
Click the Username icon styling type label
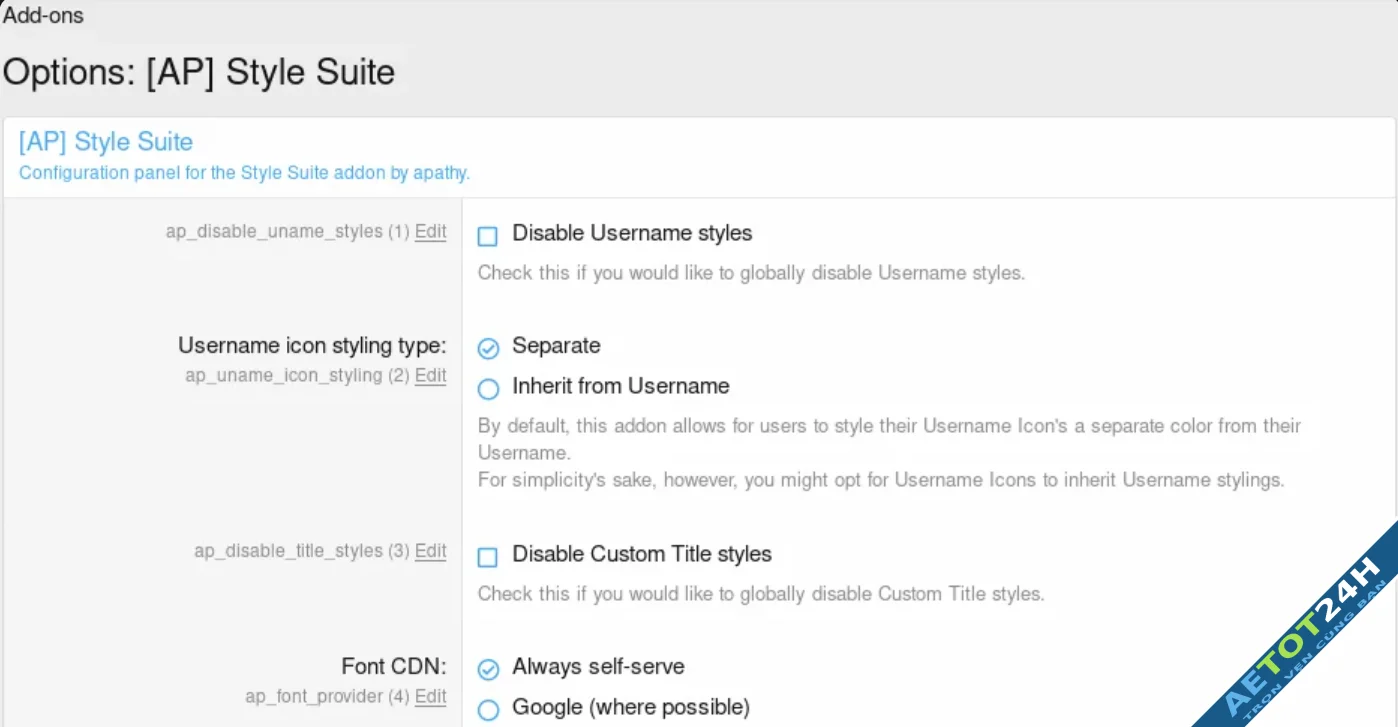tap(312, 346)
